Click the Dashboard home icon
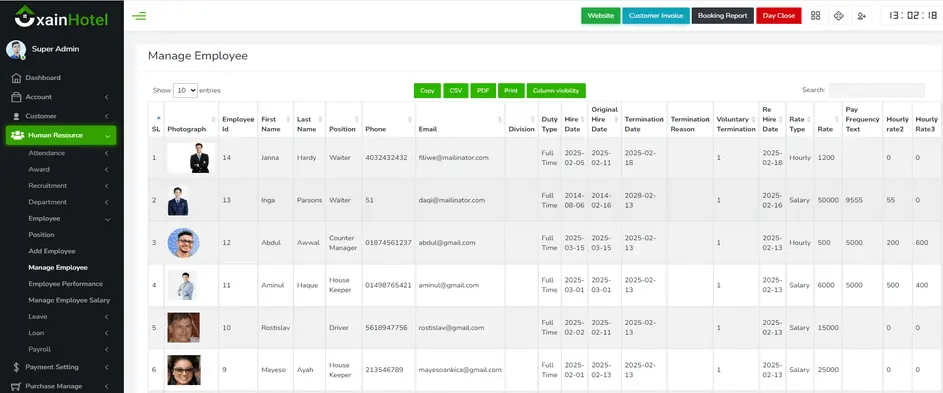943x393 pixels. 16,78
